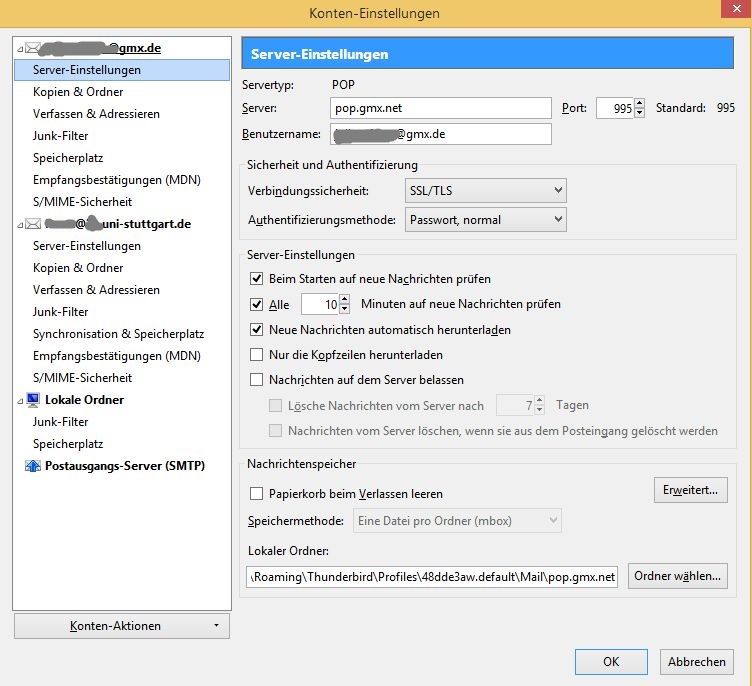Check 'Nachrichten vom Server löschen, wenn gelöscht'

[275, 430]
